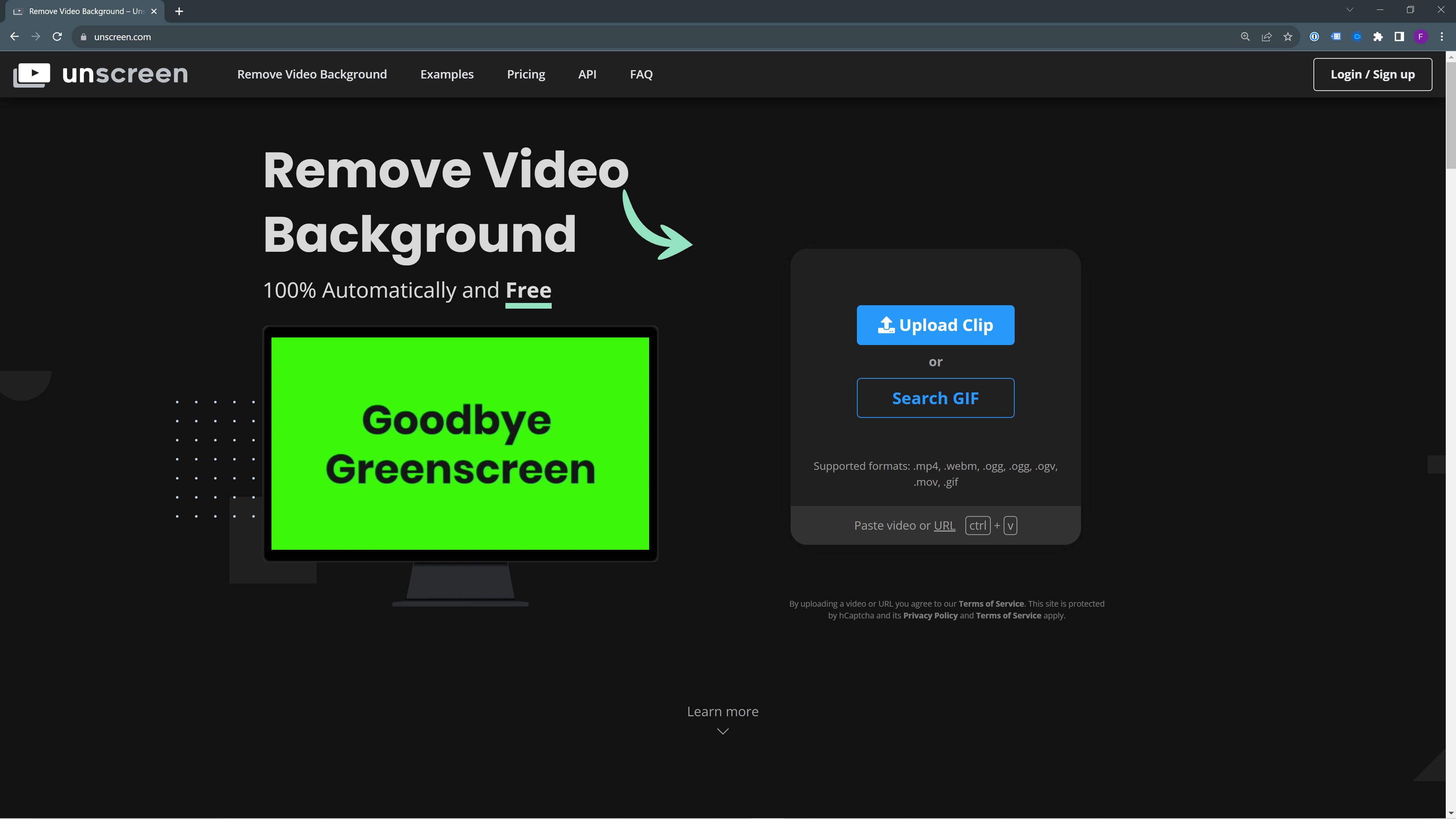The height and width of the screenshot is (819, 1456).
Task: Reload the page using the refresh icon
Action: pos(57,36)
